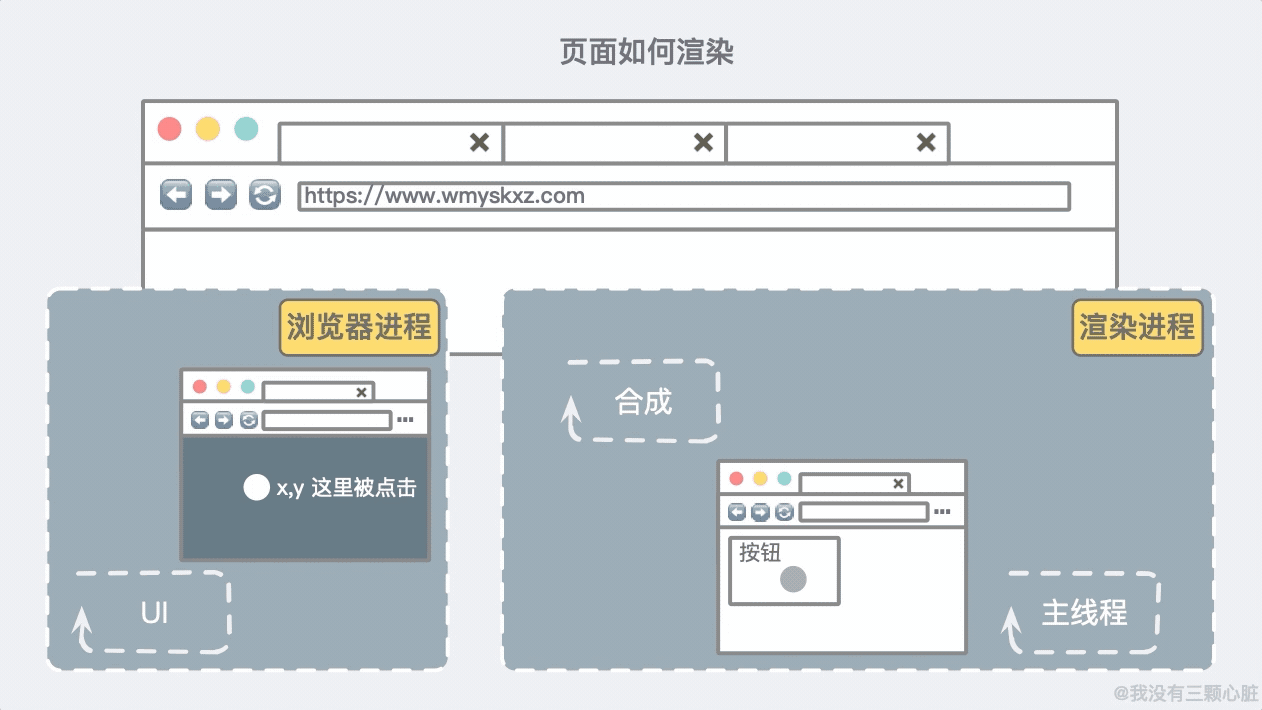Click the 按钮 box in the render mini-browser
This screenshot has height=710, width=1262.
tap(784, 571)
